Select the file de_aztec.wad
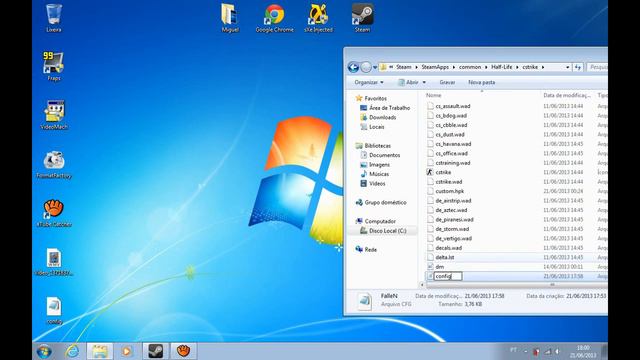This screenshot has height=360, width=640. (x=451, y=210)
